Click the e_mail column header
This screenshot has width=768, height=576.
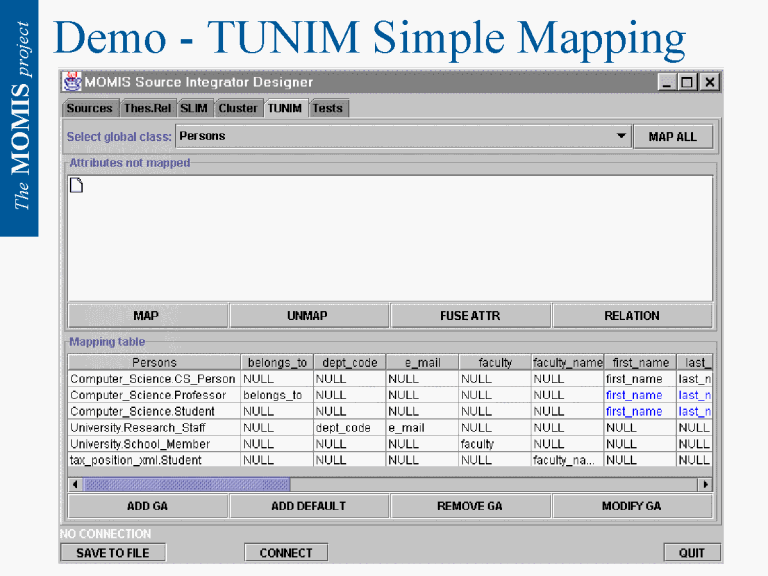tap(422, 363)
